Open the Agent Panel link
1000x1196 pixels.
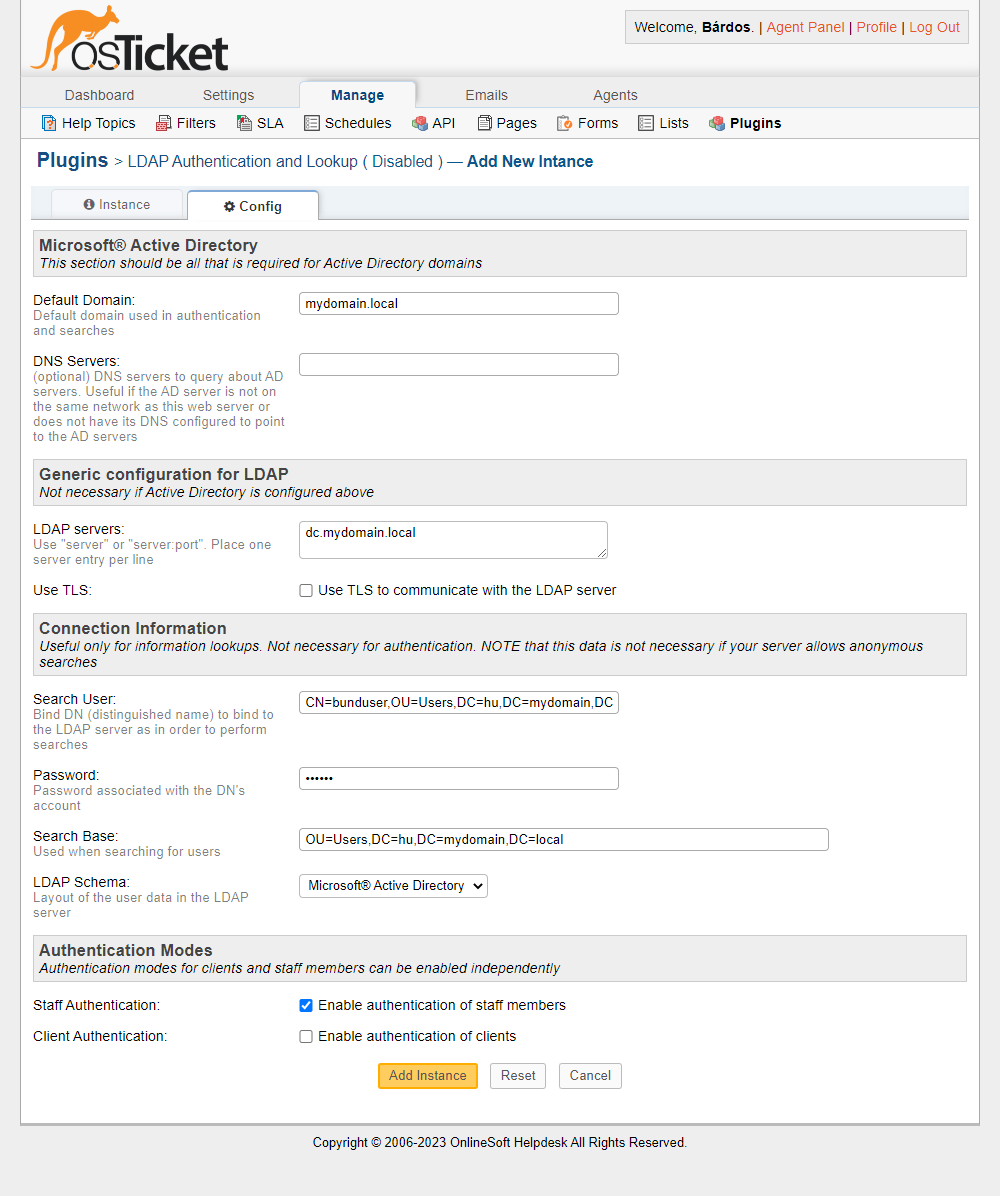tap(804, 27)
